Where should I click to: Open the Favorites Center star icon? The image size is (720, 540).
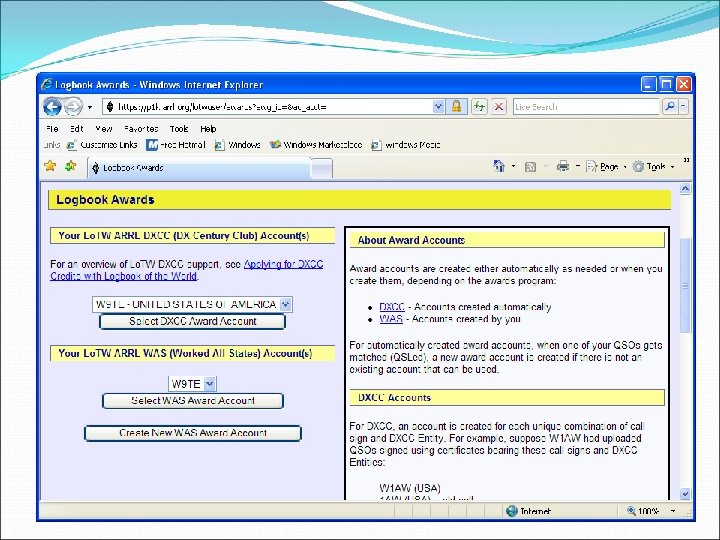click(50, 166)
